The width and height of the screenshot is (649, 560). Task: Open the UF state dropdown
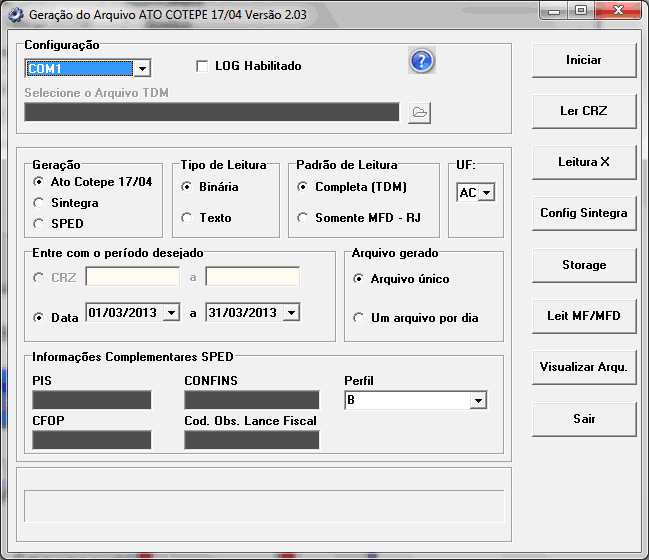(486, 193)
